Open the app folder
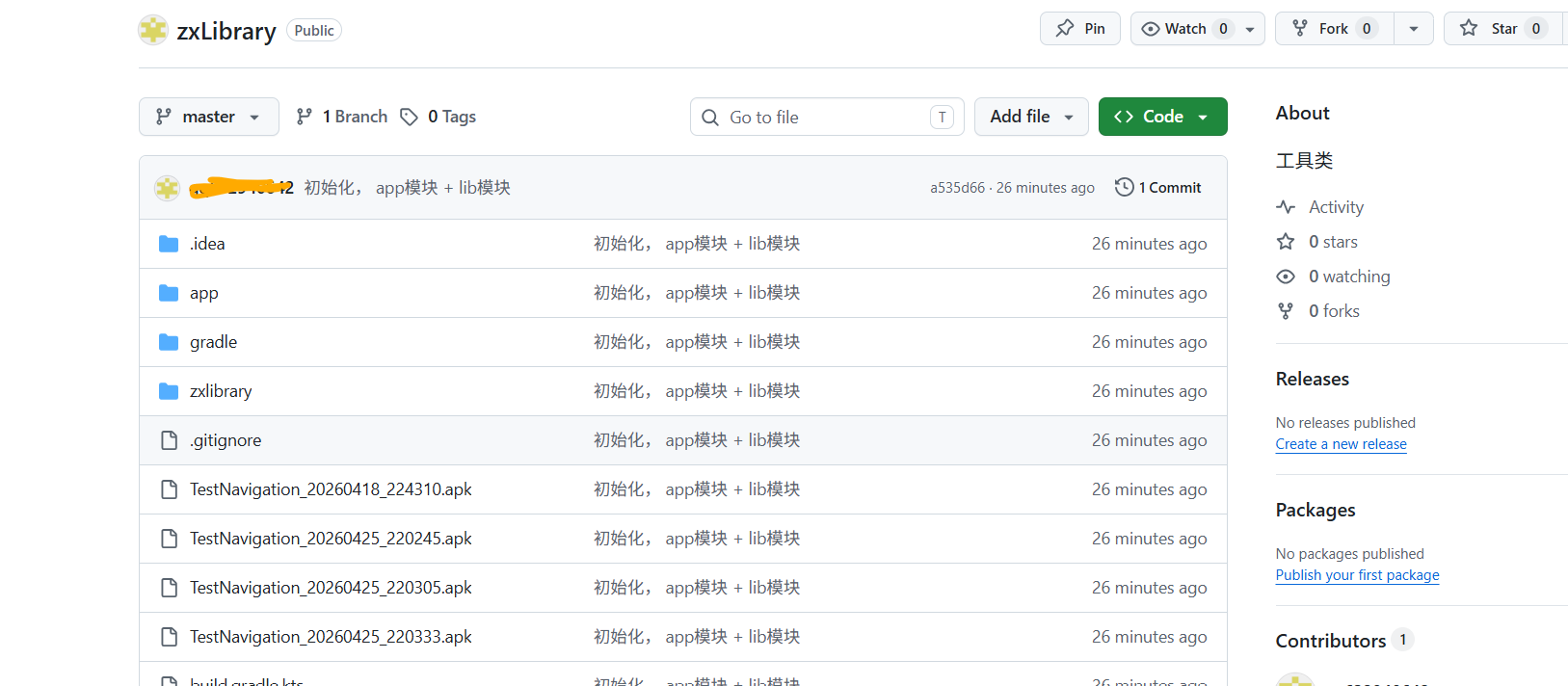Image resolution: width=1568 pixels, height=686 pixels. [x=203, y=293]
